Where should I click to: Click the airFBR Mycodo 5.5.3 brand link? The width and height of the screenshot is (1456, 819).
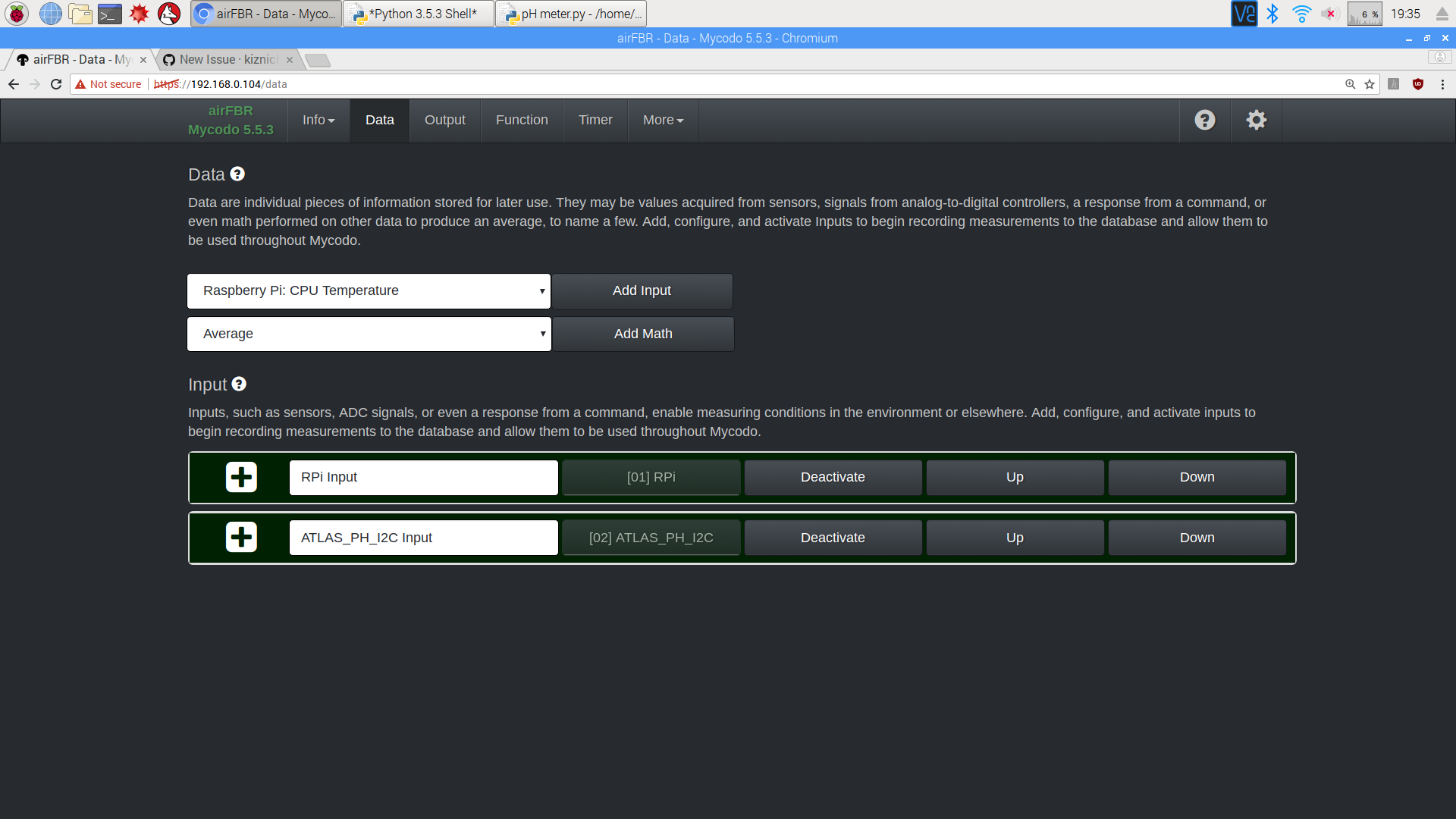click(x=231, y=120)
